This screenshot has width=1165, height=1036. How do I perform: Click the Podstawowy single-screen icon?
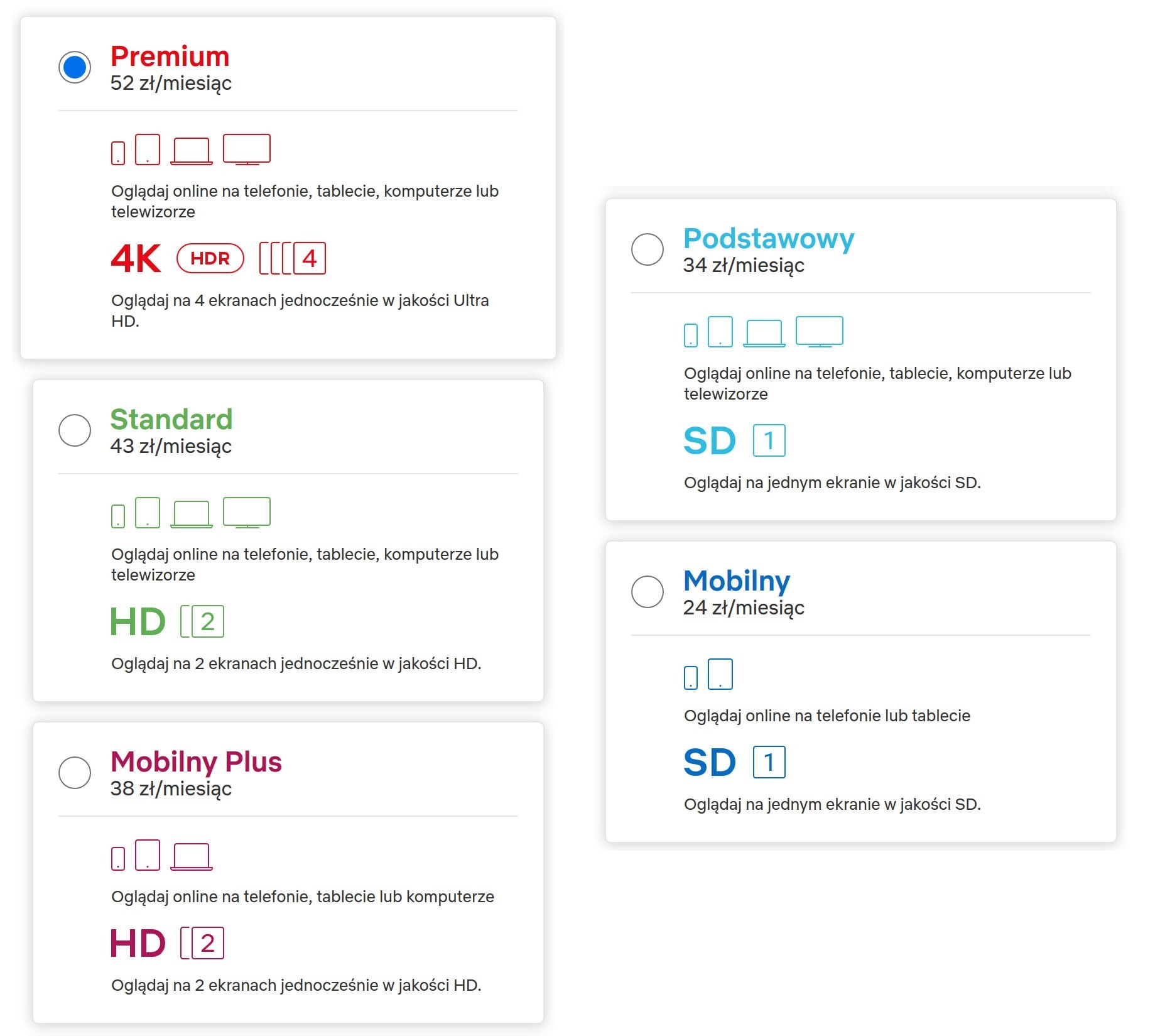click(769, 440)
